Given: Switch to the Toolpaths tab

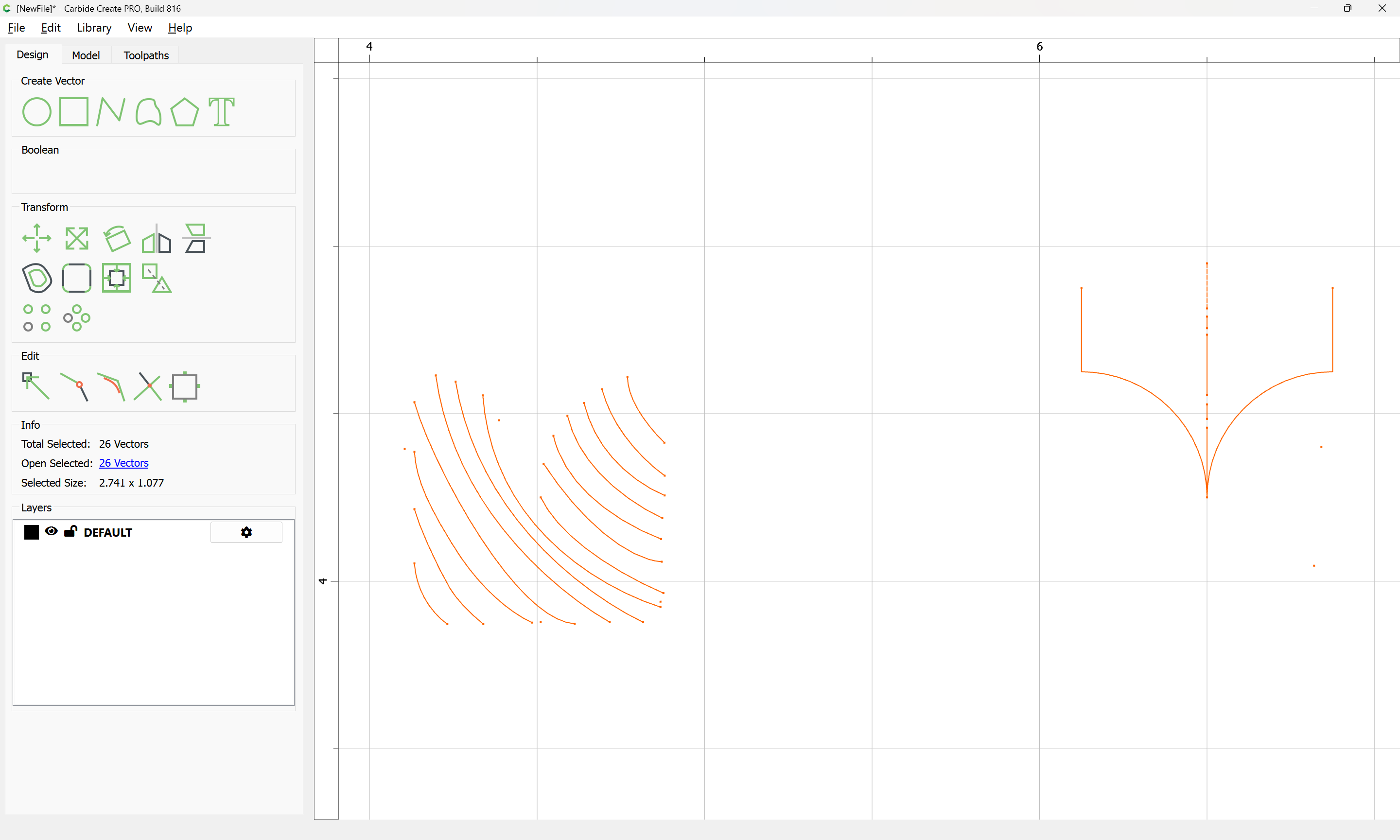Looking at the screenshot, I should pos(146,55).
